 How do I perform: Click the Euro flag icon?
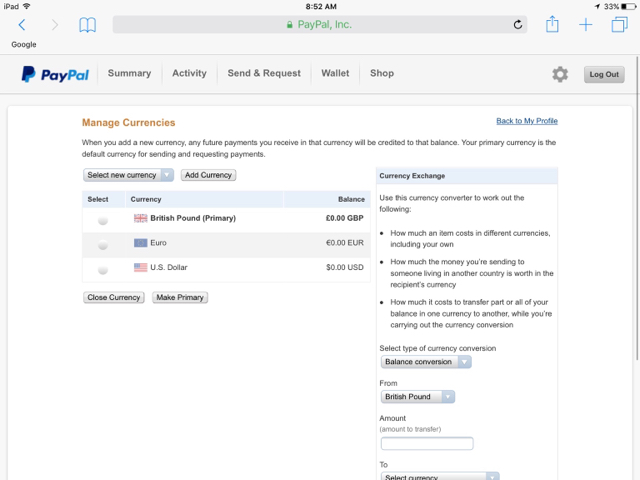[140, 243]
